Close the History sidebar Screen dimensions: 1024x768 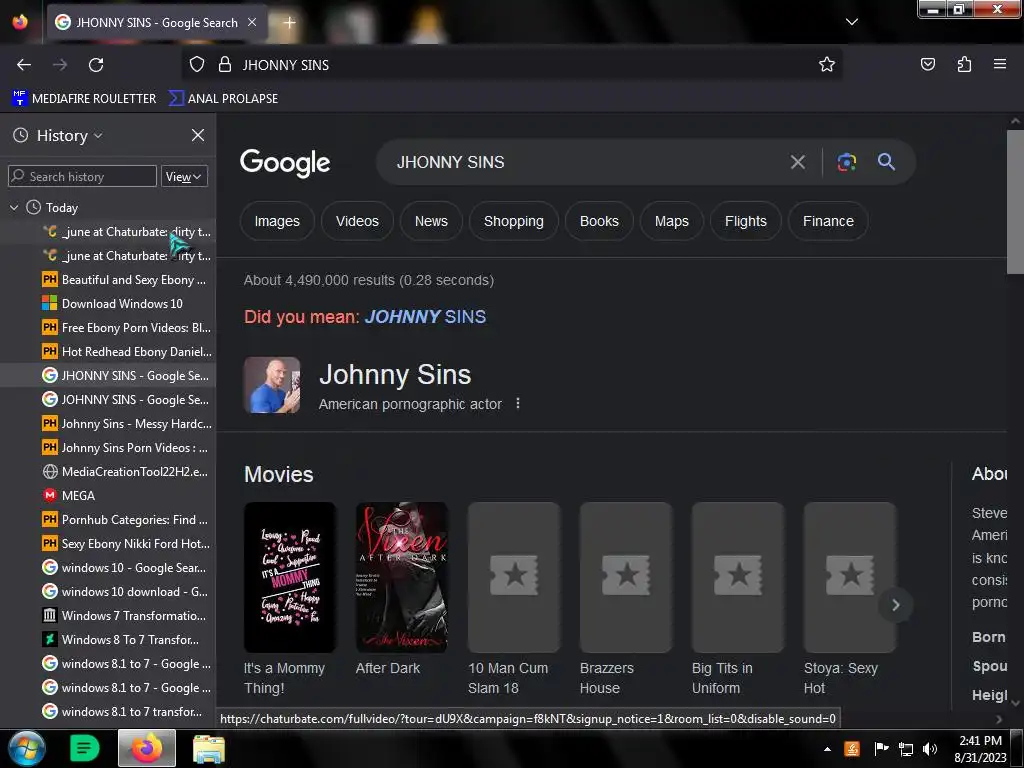pyautogui.click(x=198, y=135)
